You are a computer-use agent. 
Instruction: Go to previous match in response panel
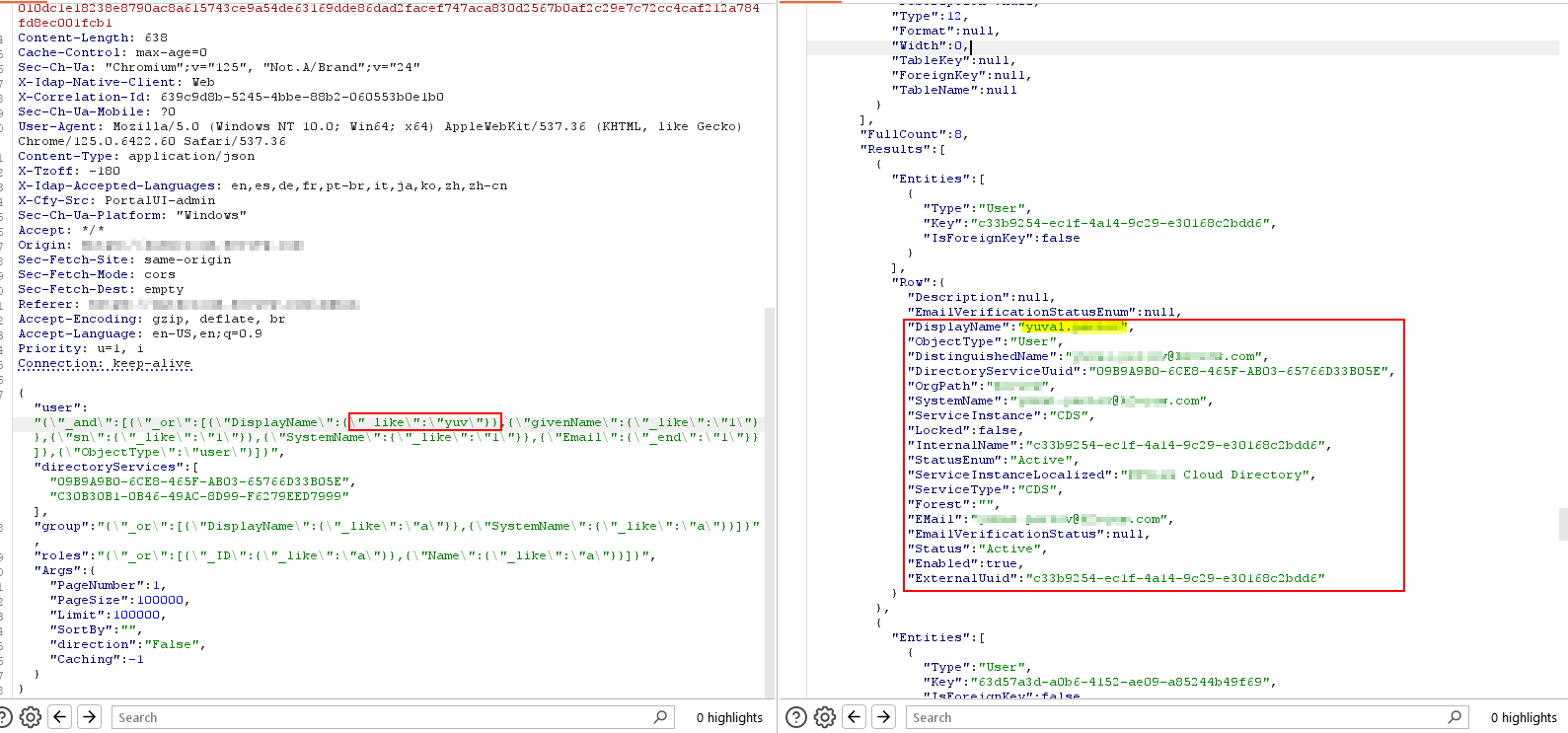855,717
